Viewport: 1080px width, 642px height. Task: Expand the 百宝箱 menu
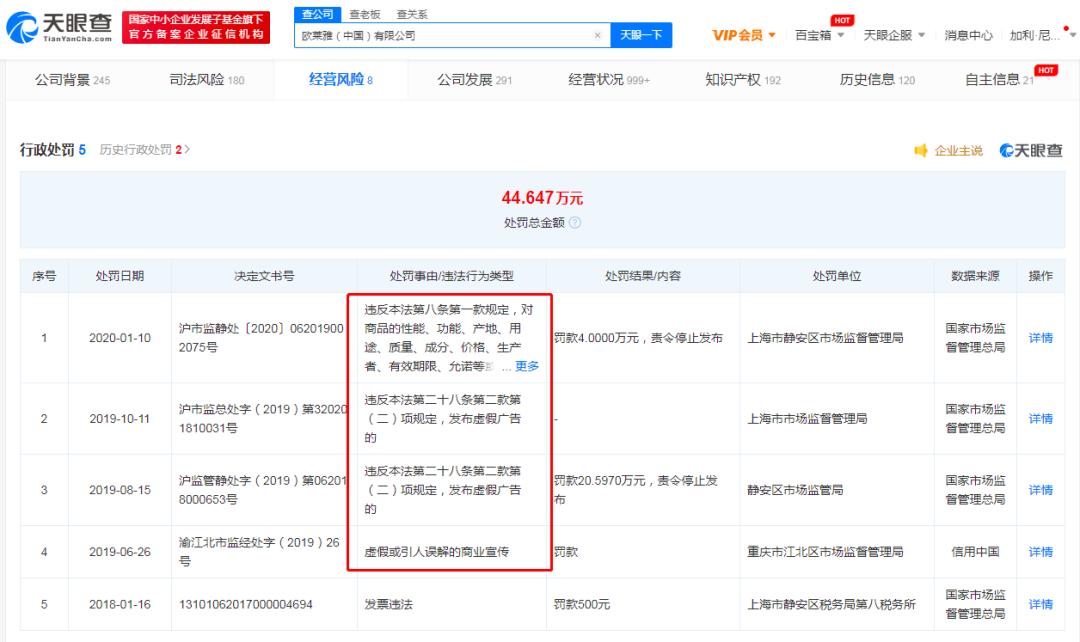820,35
